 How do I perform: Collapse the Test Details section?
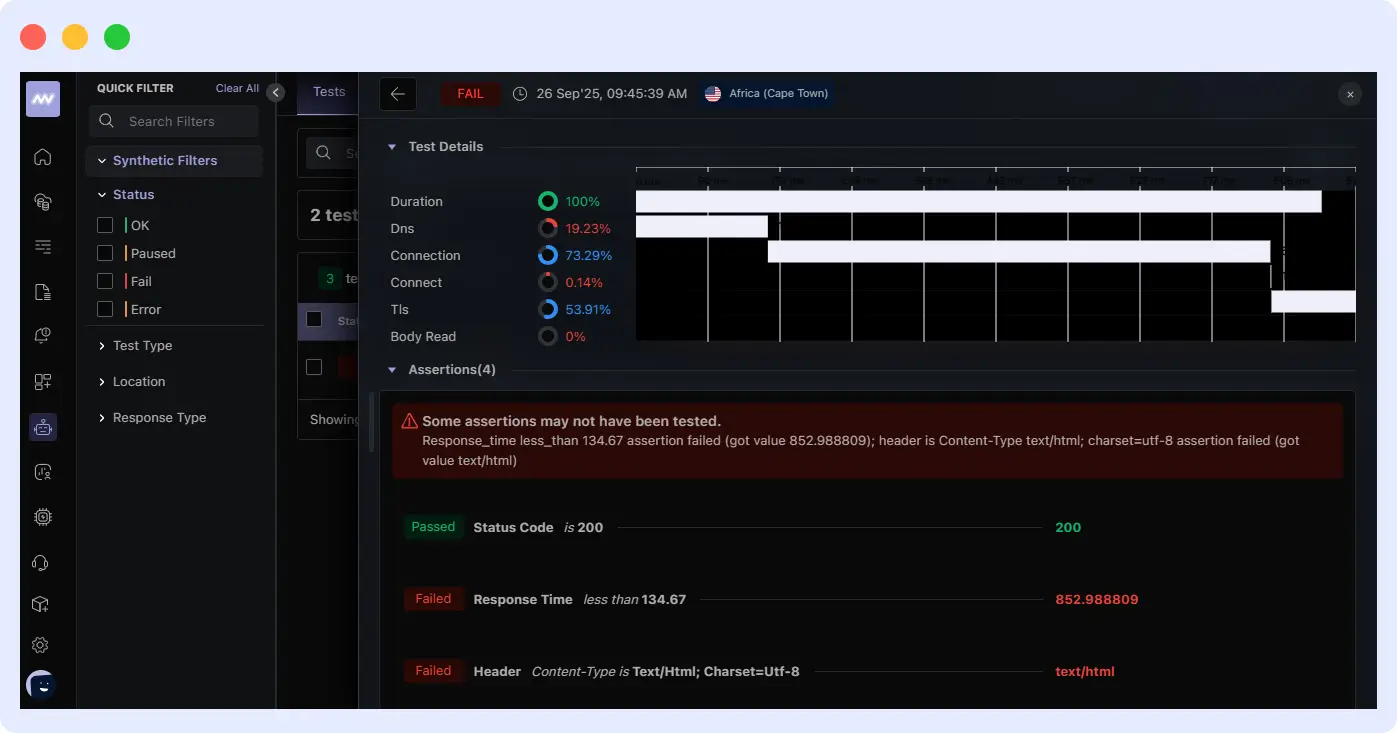click(x=392, y=146)
